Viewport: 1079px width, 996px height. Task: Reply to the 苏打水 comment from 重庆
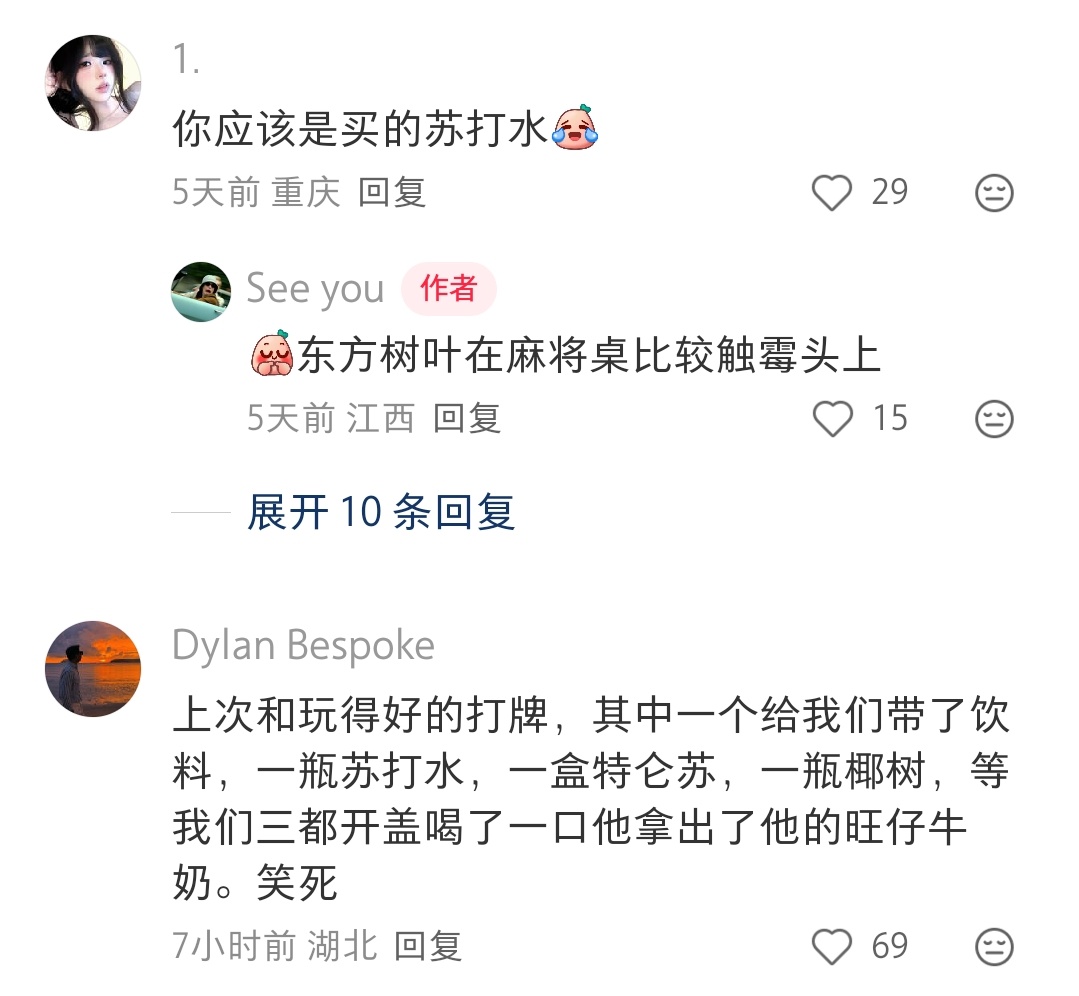point(392,192)
